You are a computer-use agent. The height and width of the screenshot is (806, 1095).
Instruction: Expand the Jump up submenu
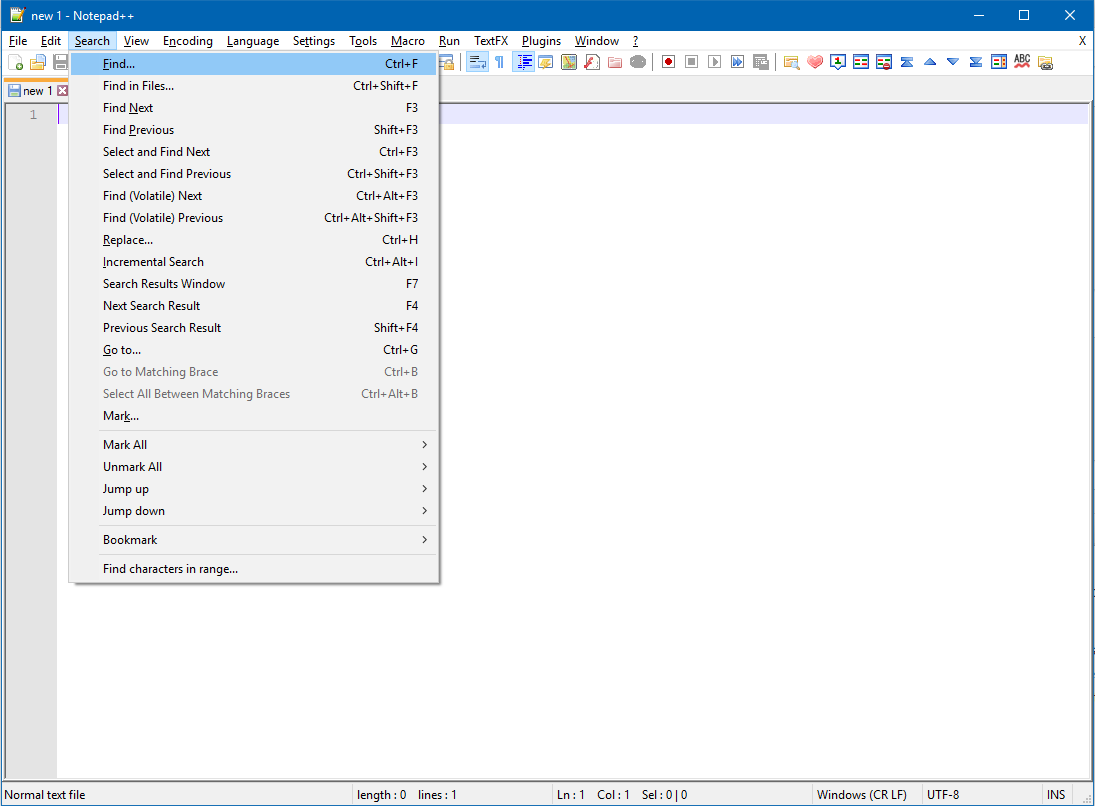tap(253, 489)
